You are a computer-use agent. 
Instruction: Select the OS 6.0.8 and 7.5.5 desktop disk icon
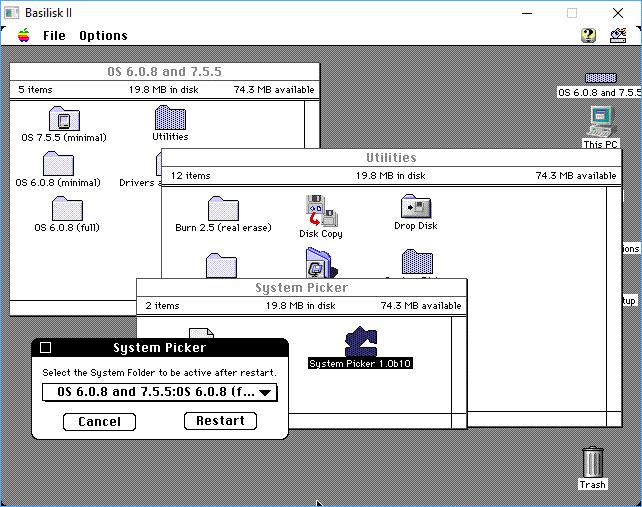tap(601, 78)
